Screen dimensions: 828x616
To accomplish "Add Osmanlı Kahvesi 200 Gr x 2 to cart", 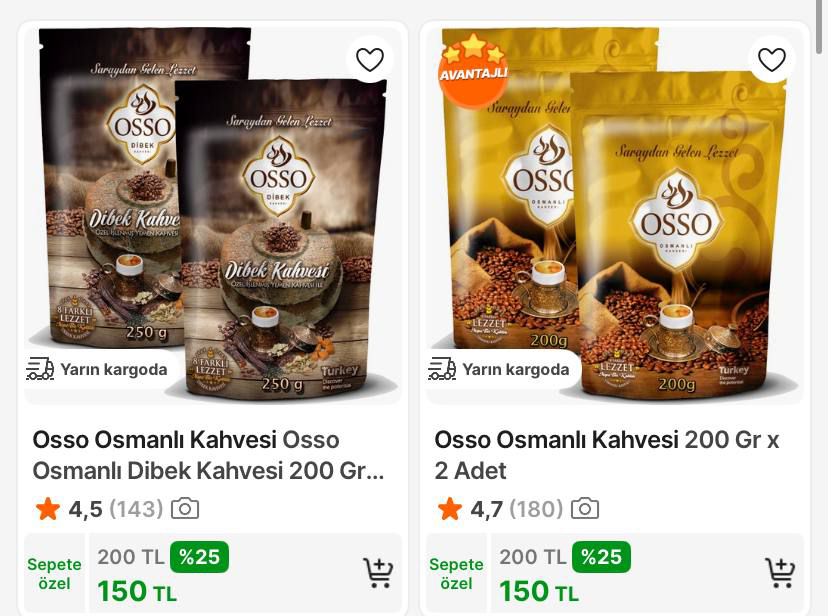I will (780, 573).
